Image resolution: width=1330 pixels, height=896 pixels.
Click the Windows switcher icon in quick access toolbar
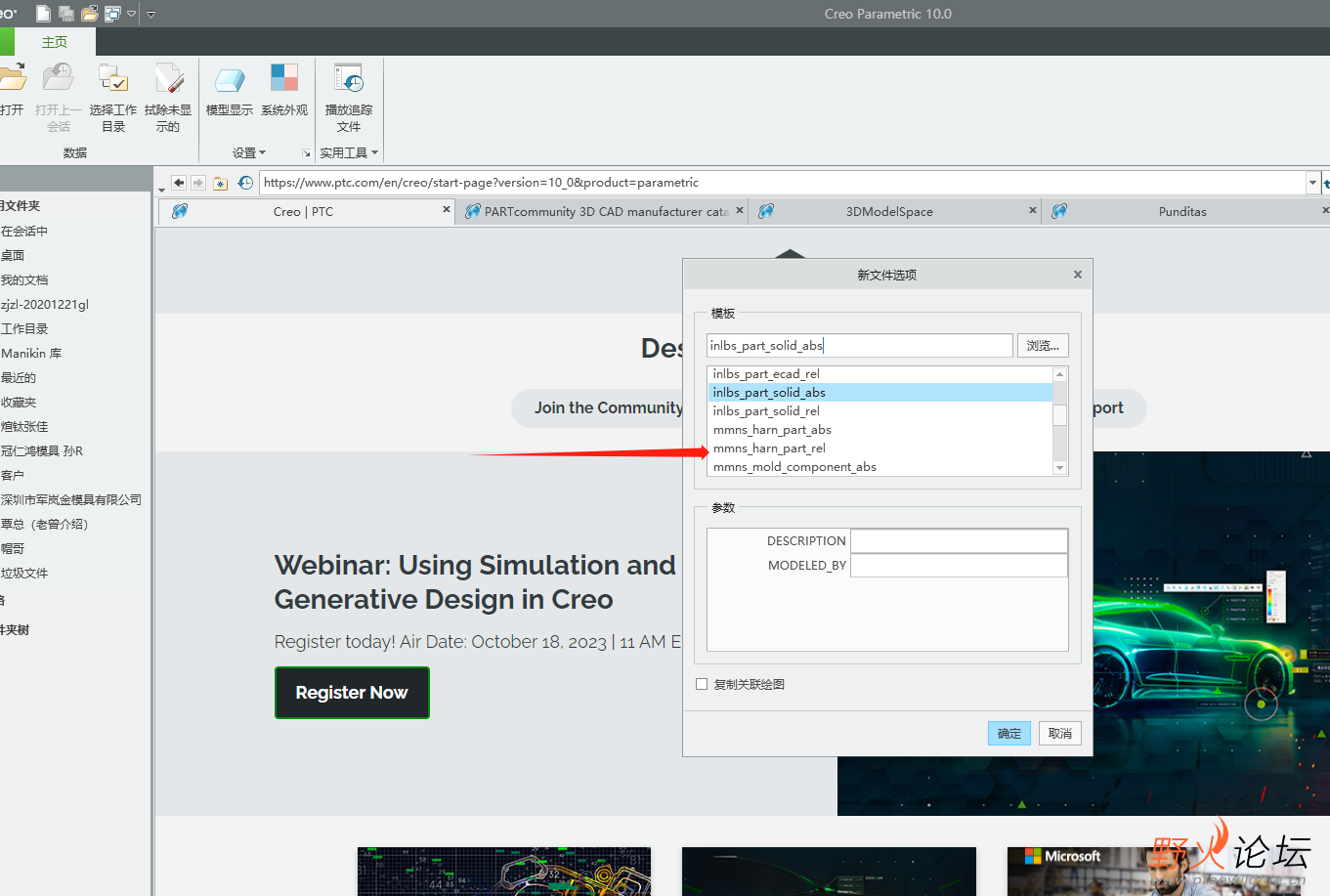pos(112,14)
